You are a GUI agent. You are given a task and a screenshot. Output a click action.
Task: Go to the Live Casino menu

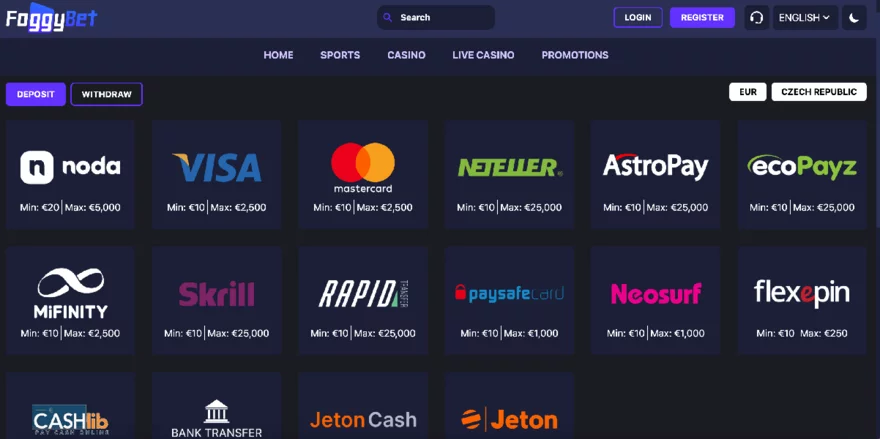point(483,55)
